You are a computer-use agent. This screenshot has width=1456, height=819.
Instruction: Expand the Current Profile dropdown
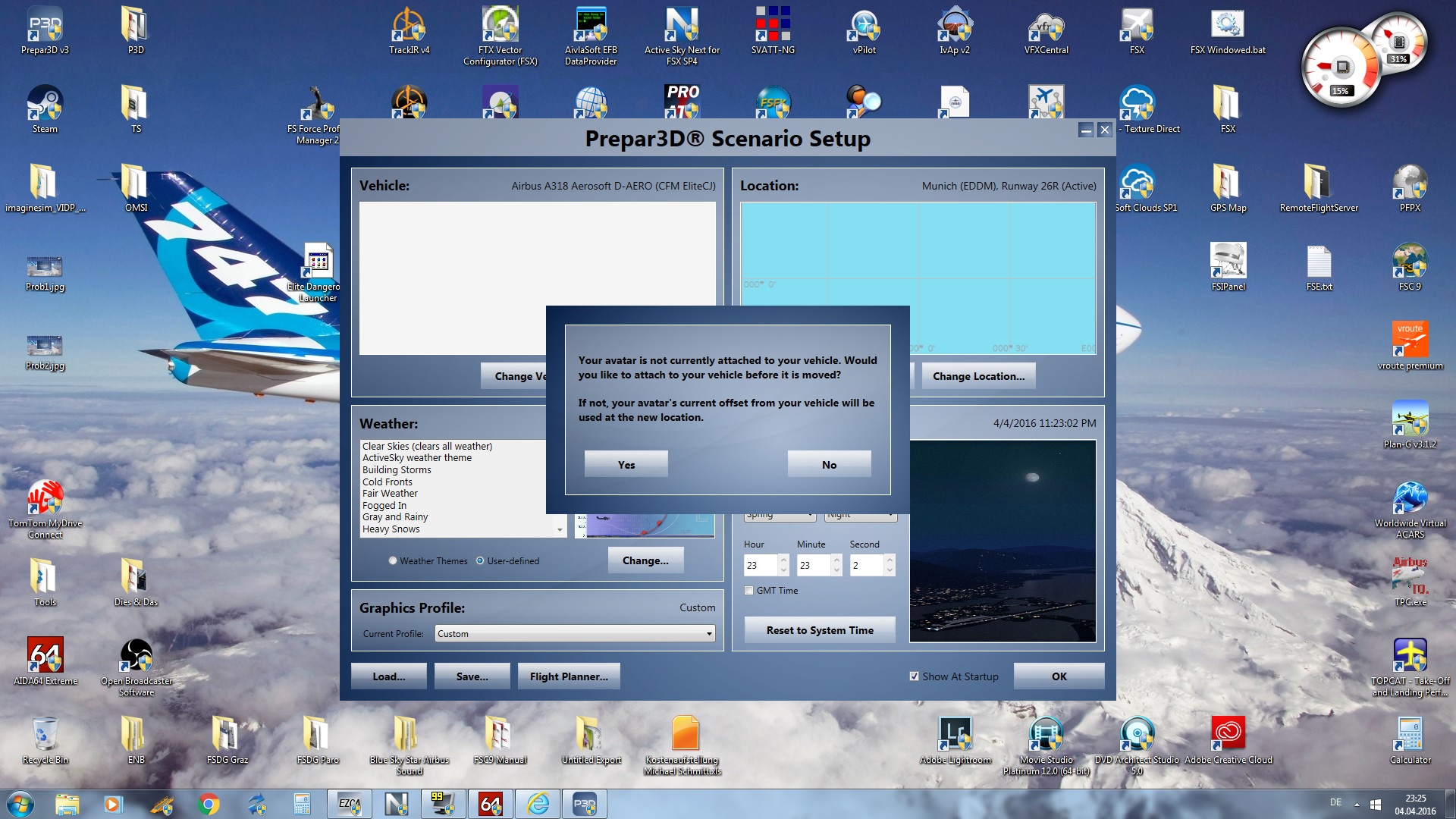[x=709, y=634]
